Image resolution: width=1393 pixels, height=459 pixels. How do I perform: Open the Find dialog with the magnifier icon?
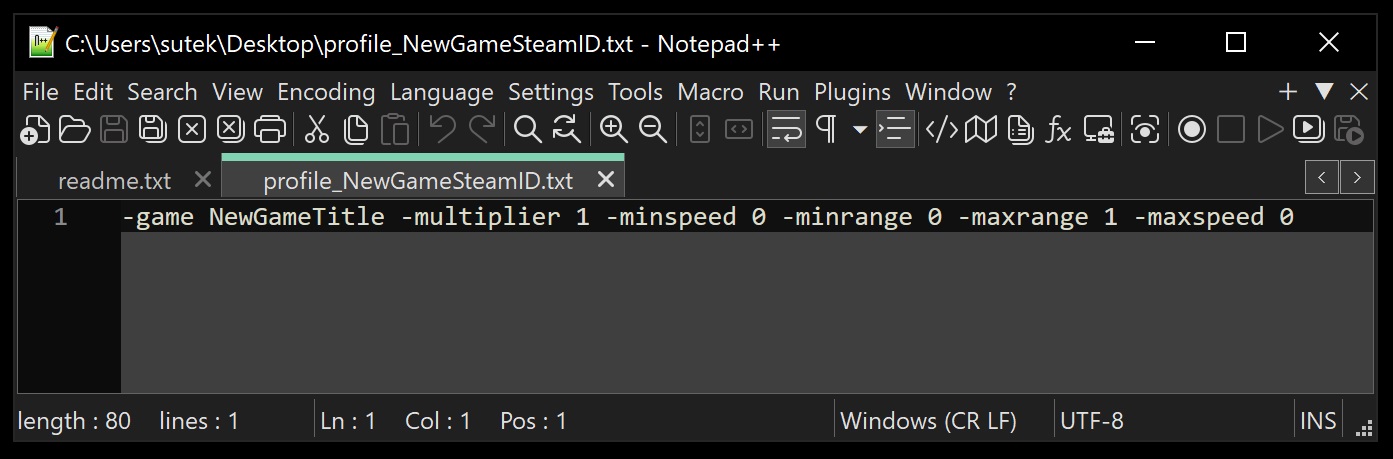pos(527,129)
